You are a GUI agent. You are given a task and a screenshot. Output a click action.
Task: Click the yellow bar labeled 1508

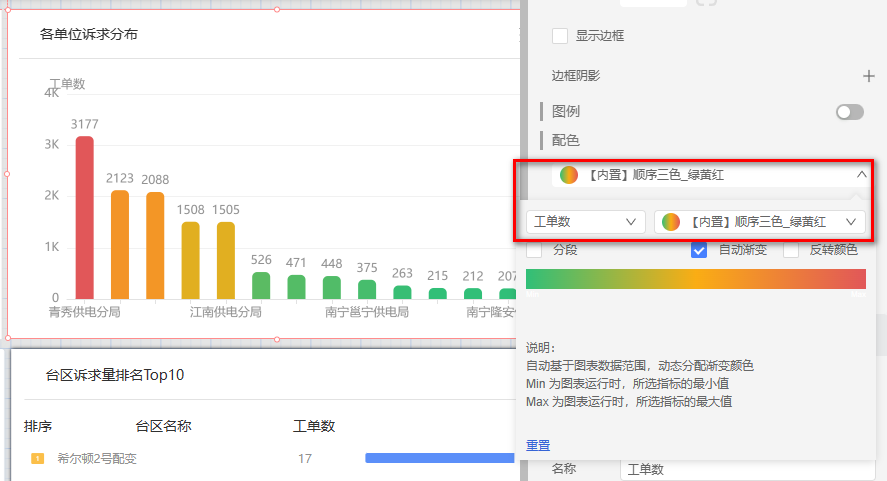tap(190, 260)
